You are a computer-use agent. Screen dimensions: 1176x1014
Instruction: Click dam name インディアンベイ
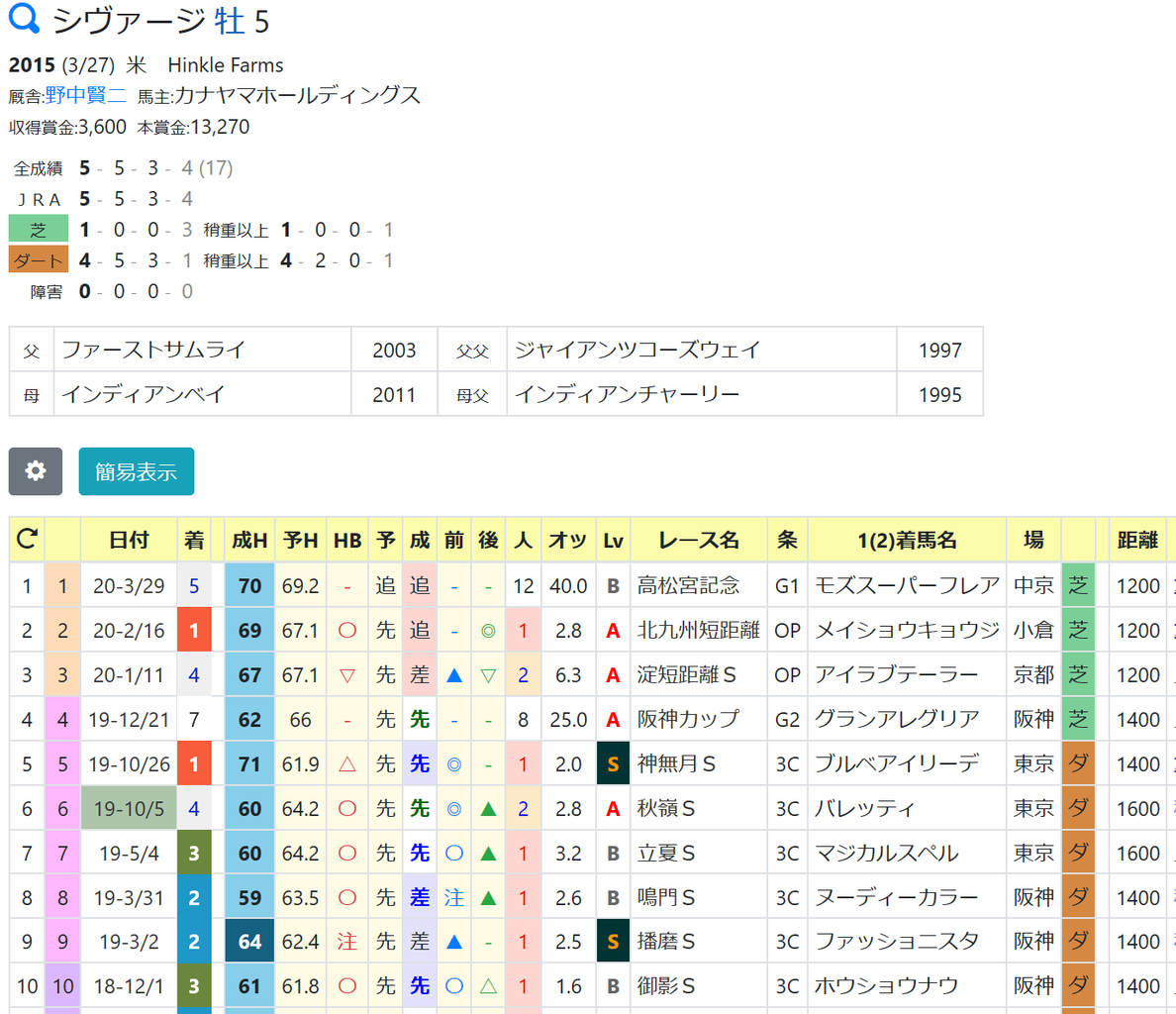tap(144, 394)
